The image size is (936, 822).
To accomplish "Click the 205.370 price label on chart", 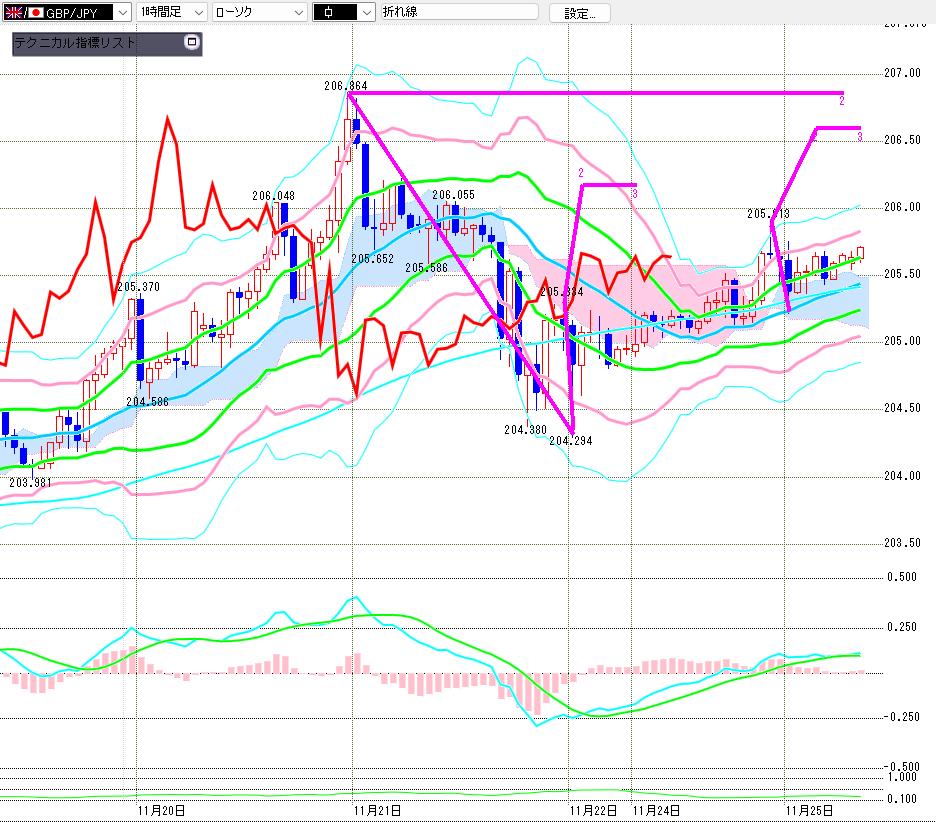I will tap(138, 287).
